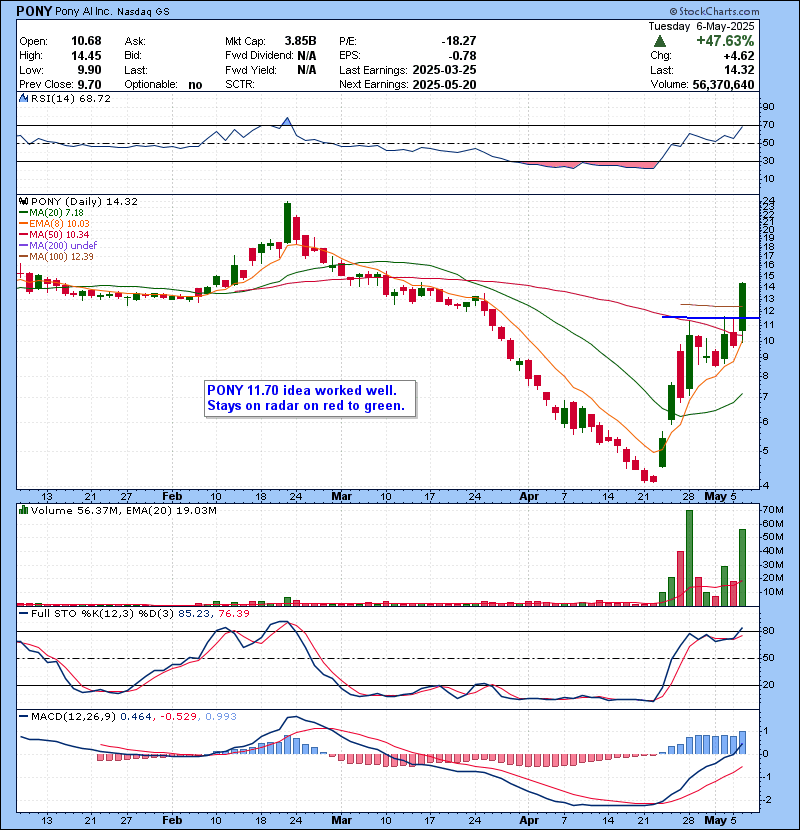Viewport: 800px width, 830px height.
Task: Click the MA(20) 7.18 legend entry
Action: pyautogui.click(x=51, y=213)
